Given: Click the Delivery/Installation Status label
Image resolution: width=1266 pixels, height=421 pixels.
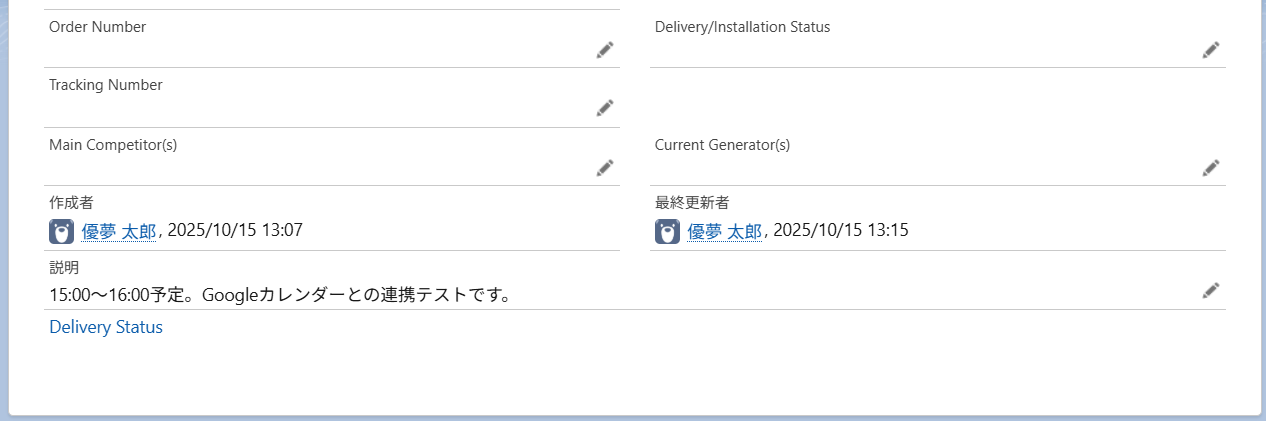Looking at the screenshot, I should click(x=742, y=27).
